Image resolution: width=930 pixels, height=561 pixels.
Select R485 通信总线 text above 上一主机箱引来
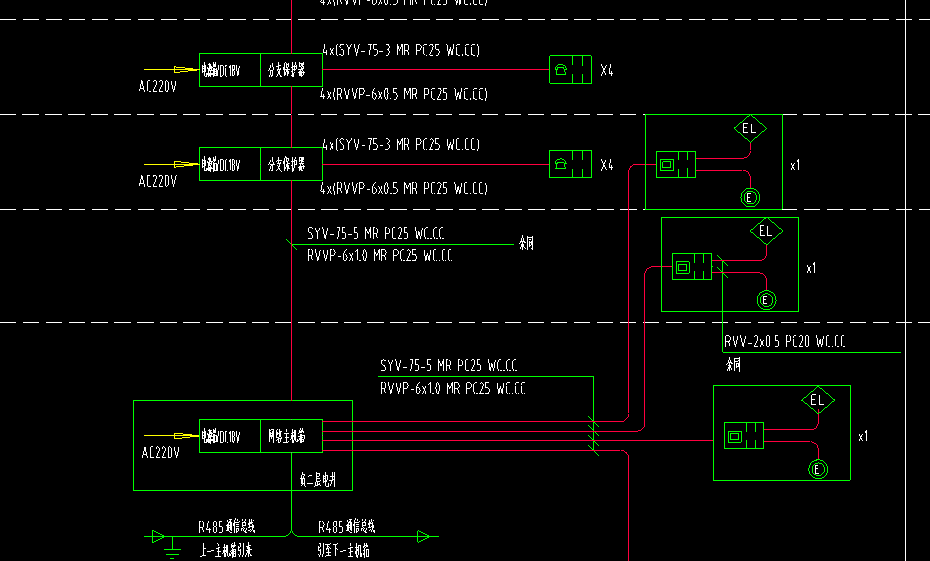point(227,527)
